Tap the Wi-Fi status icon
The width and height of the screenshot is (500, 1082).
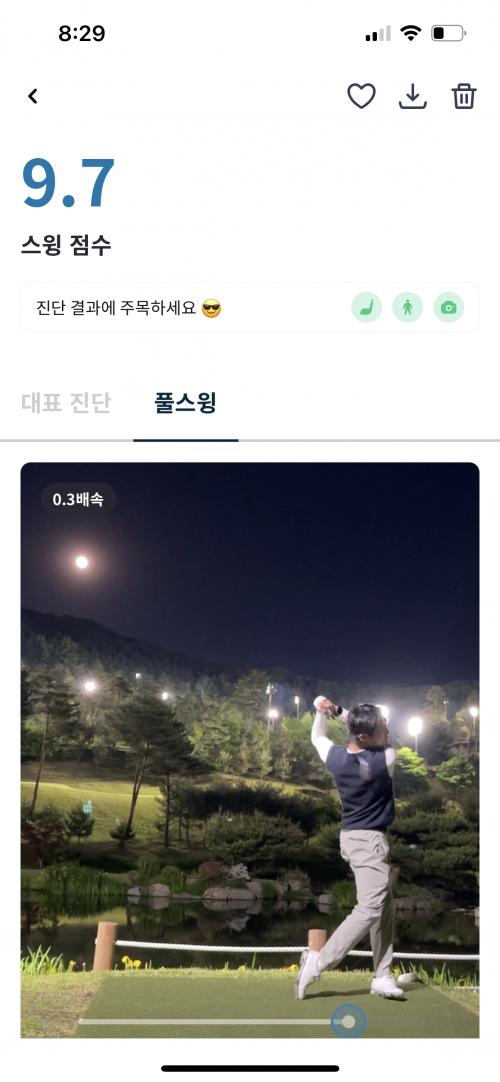coord(411,32)
